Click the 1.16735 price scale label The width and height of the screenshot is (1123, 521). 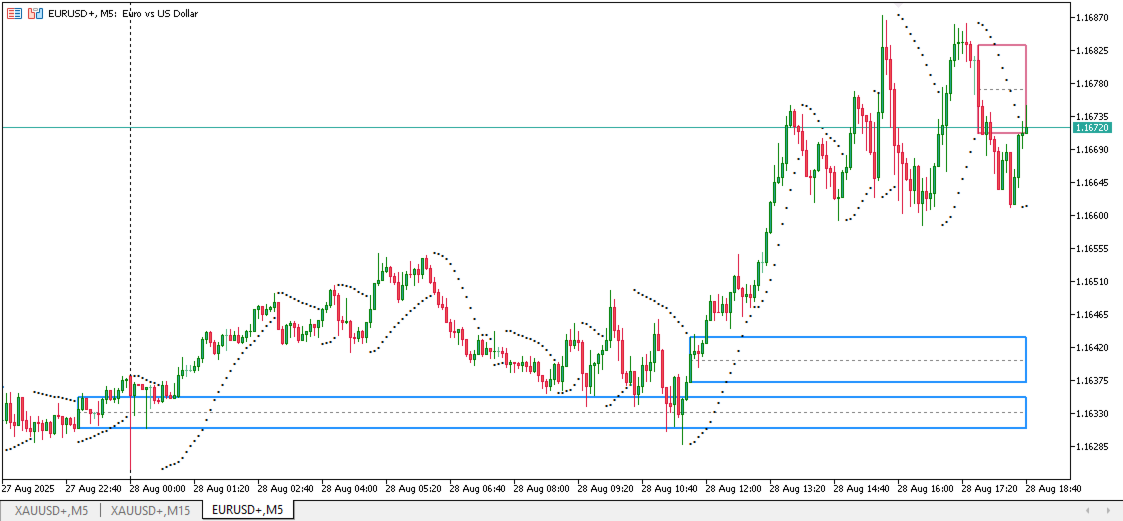(1092, 116)
